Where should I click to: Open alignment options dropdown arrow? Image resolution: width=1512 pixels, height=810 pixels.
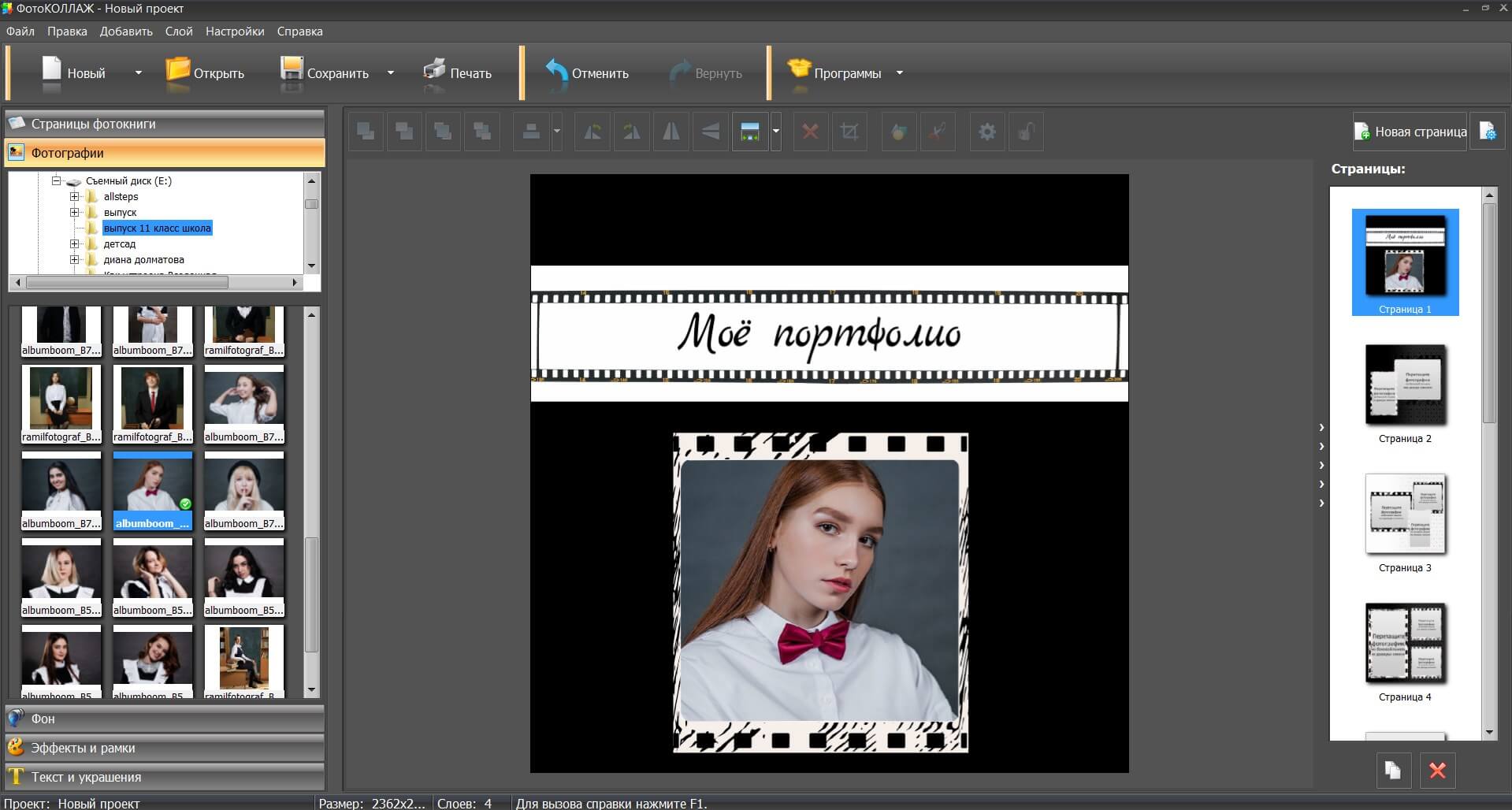(x=557, y=132)
